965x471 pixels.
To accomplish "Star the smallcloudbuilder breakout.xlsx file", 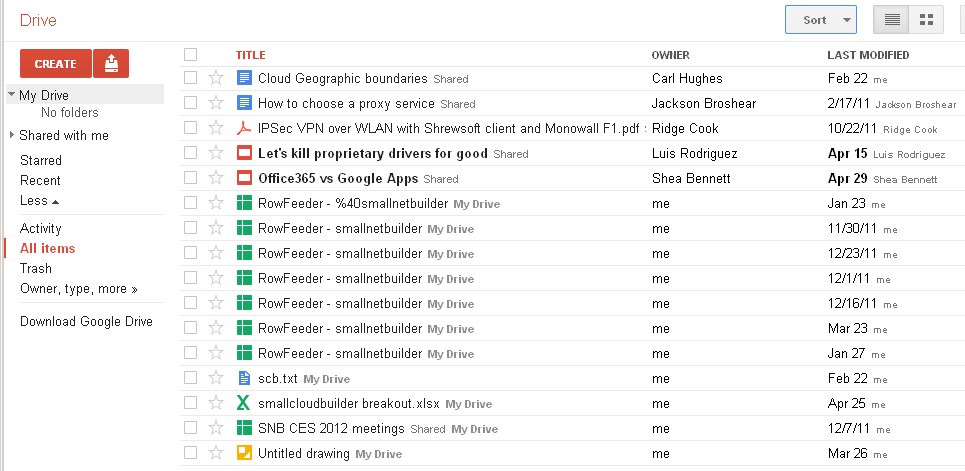I will tap(215, 403).
